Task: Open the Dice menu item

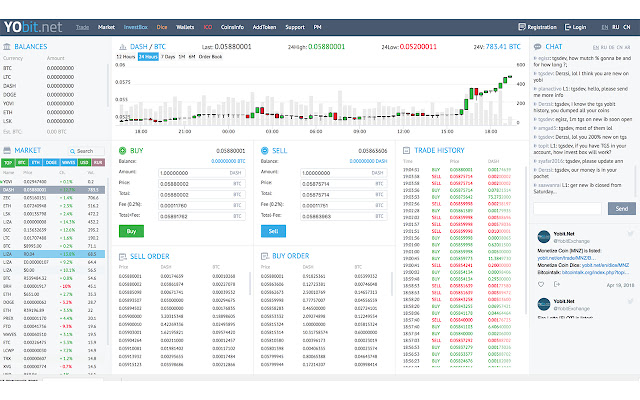Action: click(162, 27)
